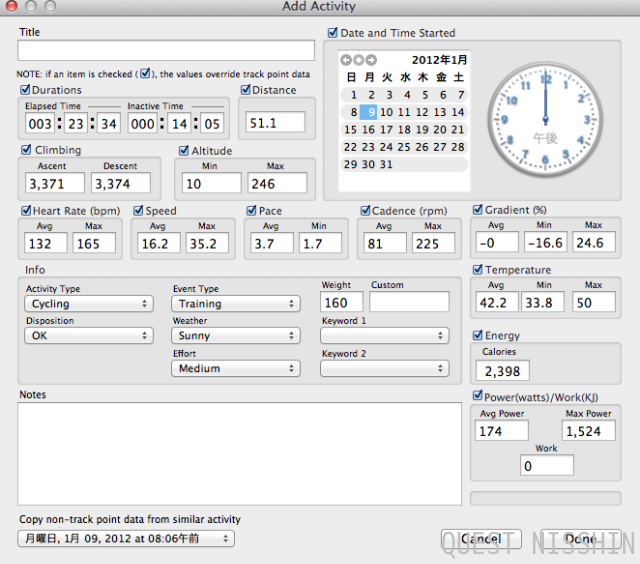
Task: Open the Effort dropdown showing Medium
Action: pyautogui.click(x=236, y=369)
